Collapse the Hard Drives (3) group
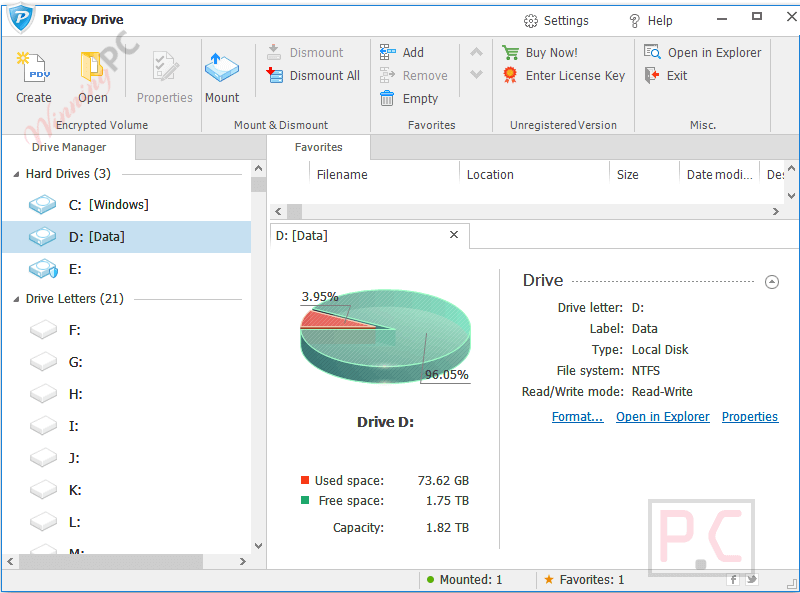This screenshot has height=593, width=800. [16, 175]
